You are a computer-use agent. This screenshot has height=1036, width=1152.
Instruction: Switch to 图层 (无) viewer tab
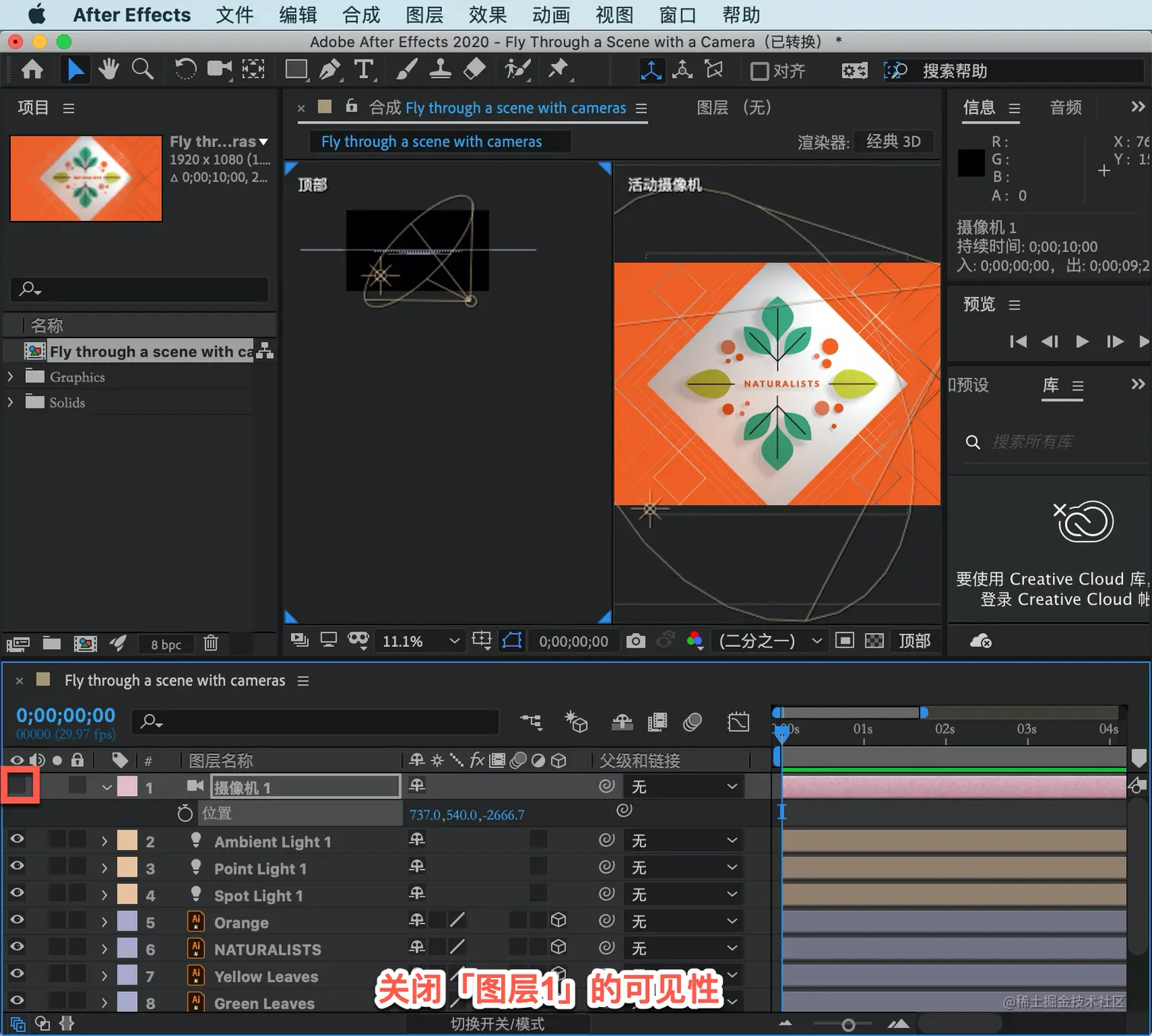tap(735, 107)
